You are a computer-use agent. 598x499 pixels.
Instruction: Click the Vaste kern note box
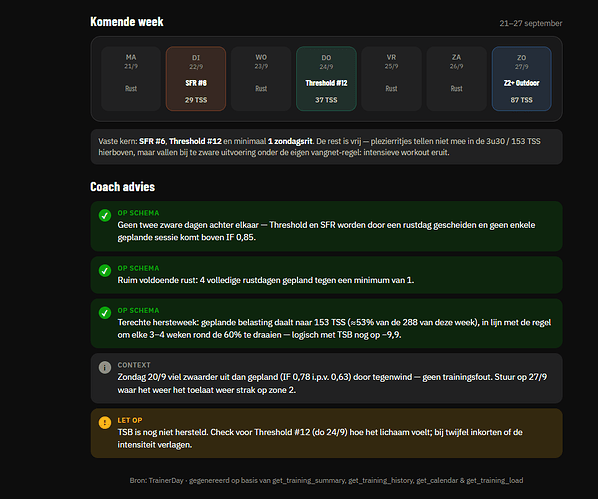(326, 147)
